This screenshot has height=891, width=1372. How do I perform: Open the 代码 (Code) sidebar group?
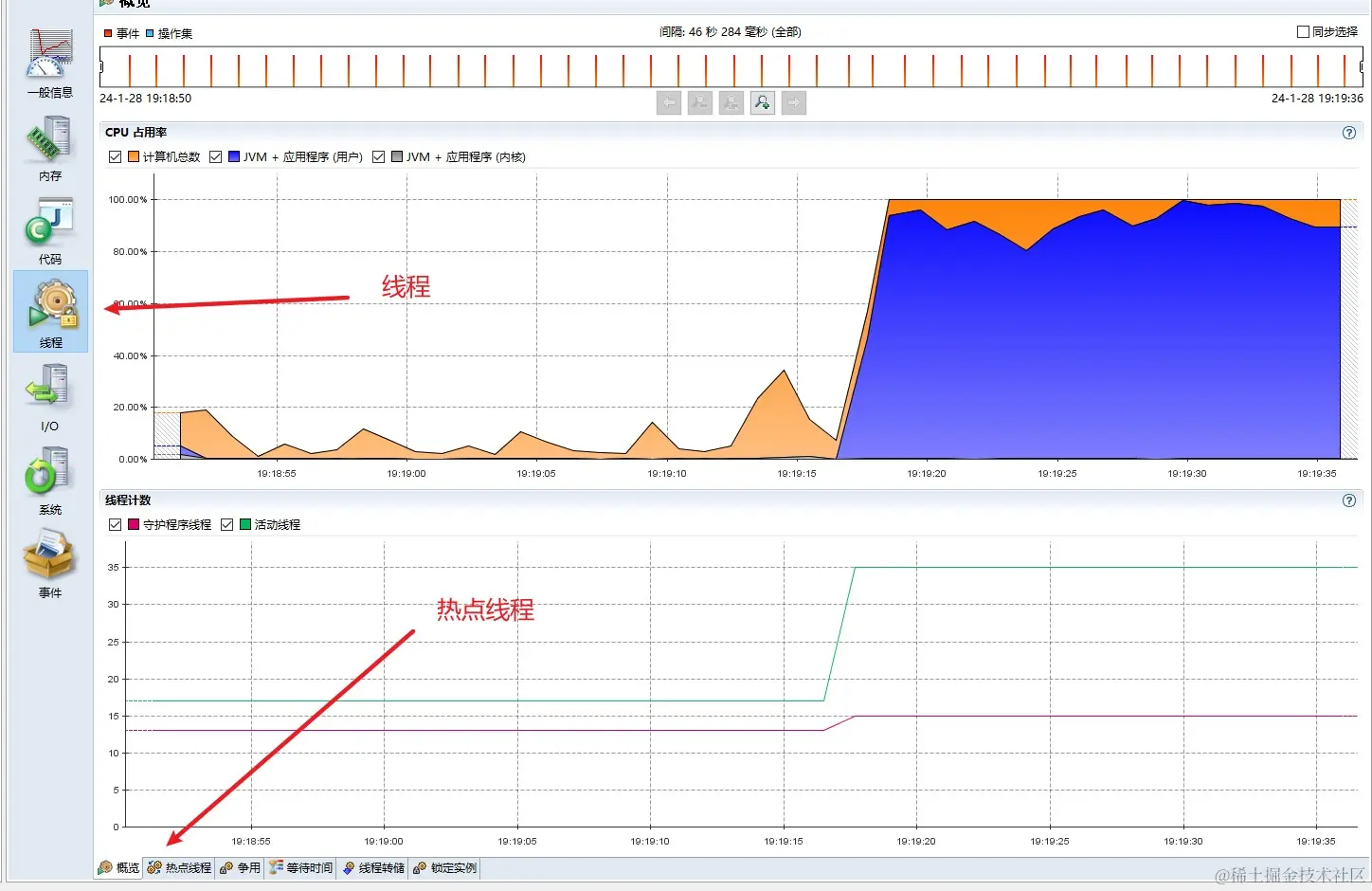click(x=50, y=230)
